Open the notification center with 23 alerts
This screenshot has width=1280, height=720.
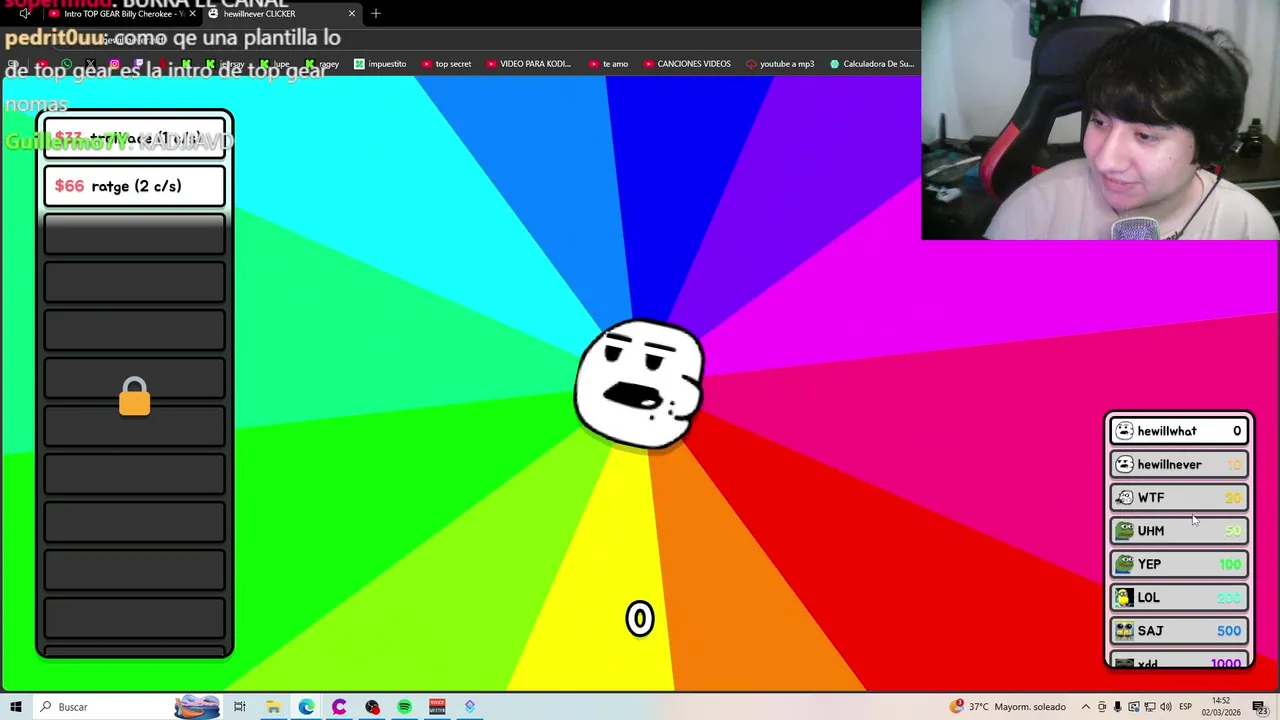point(1260,707)
